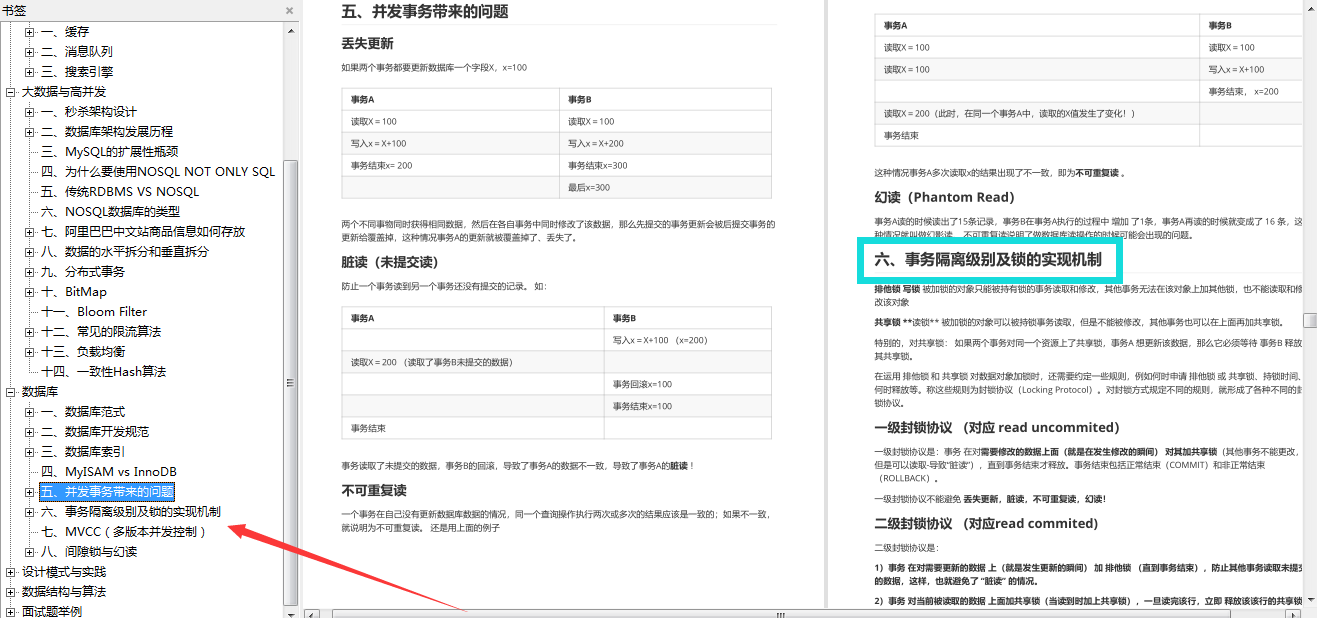Open bookmark 一、缓存
The image size is (1317, 618).
[65, 32]
